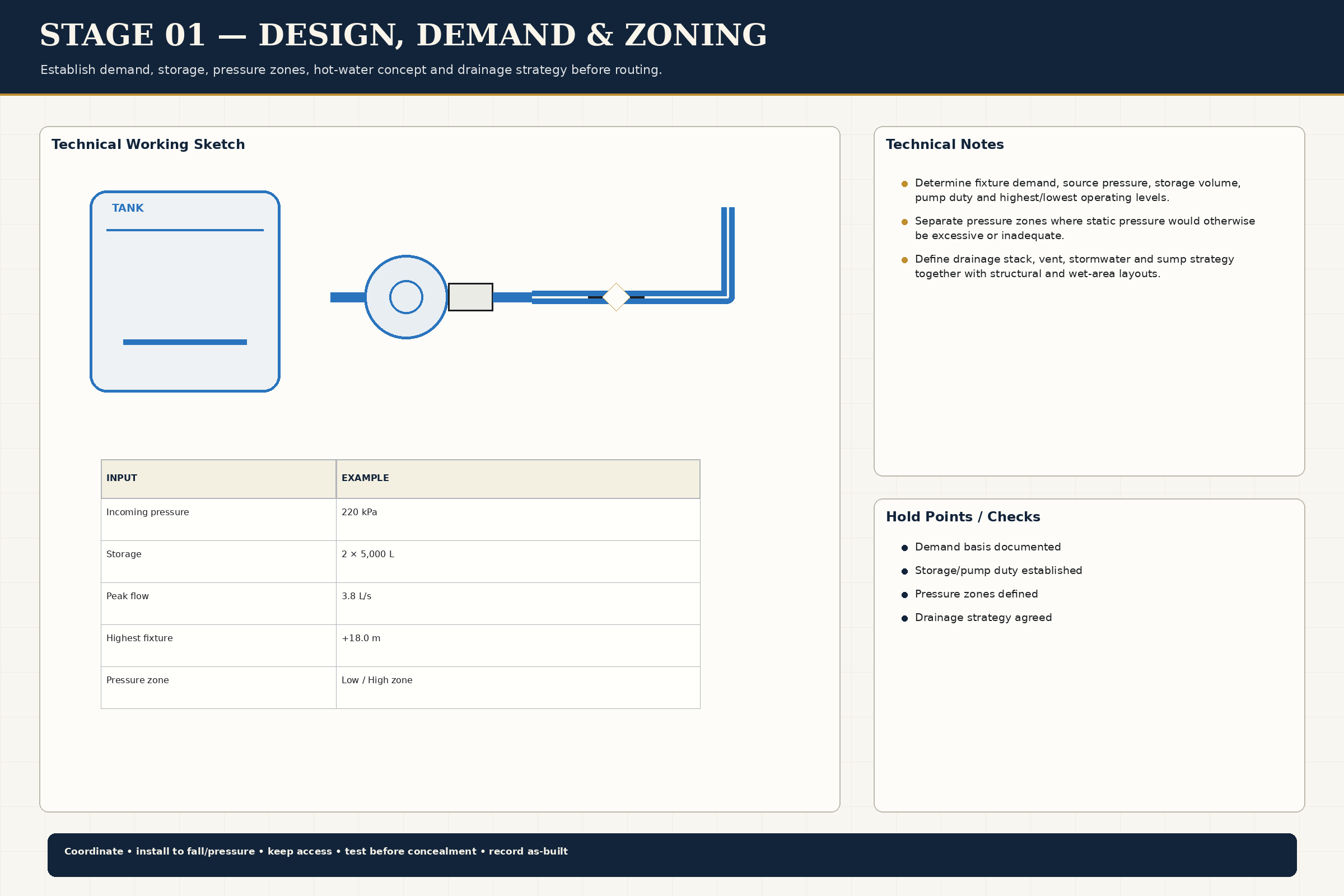Viewport: 1344px width, 896px height.
Task: Click the Determine fixture demand note
Action: click(x=1077, y=190)
